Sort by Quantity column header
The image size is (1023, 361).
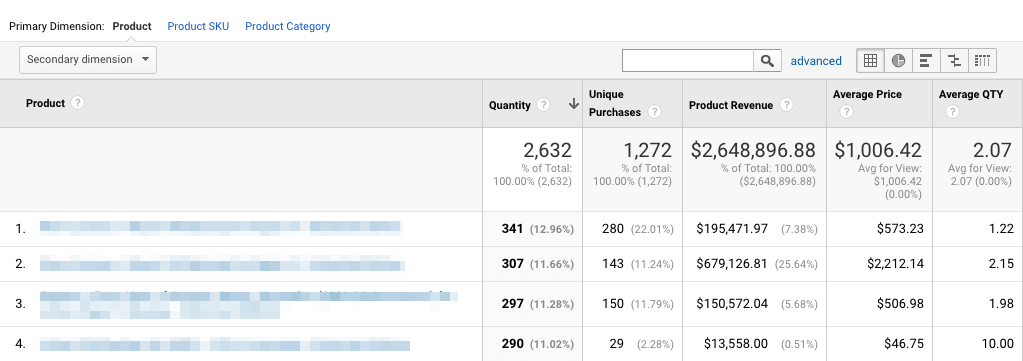tap(510, 105)
